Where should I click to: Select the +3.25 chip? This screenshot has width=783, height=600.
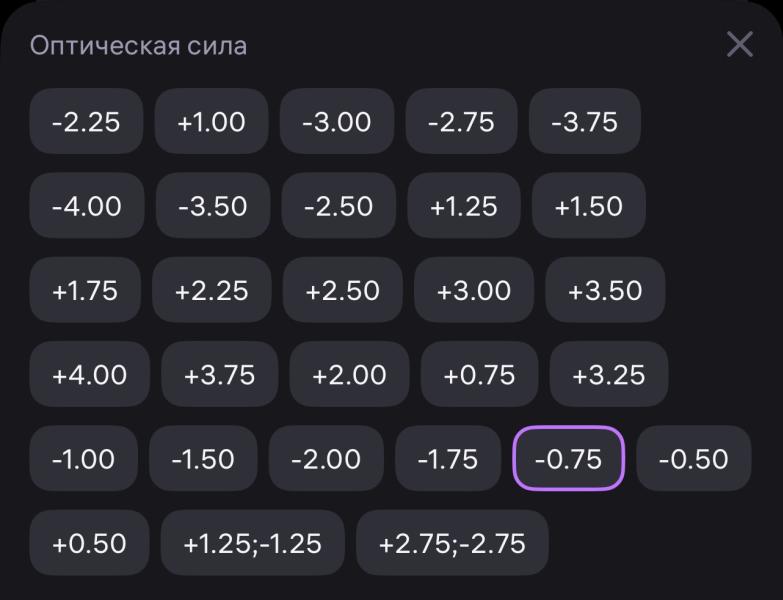[x=609, y=375]
